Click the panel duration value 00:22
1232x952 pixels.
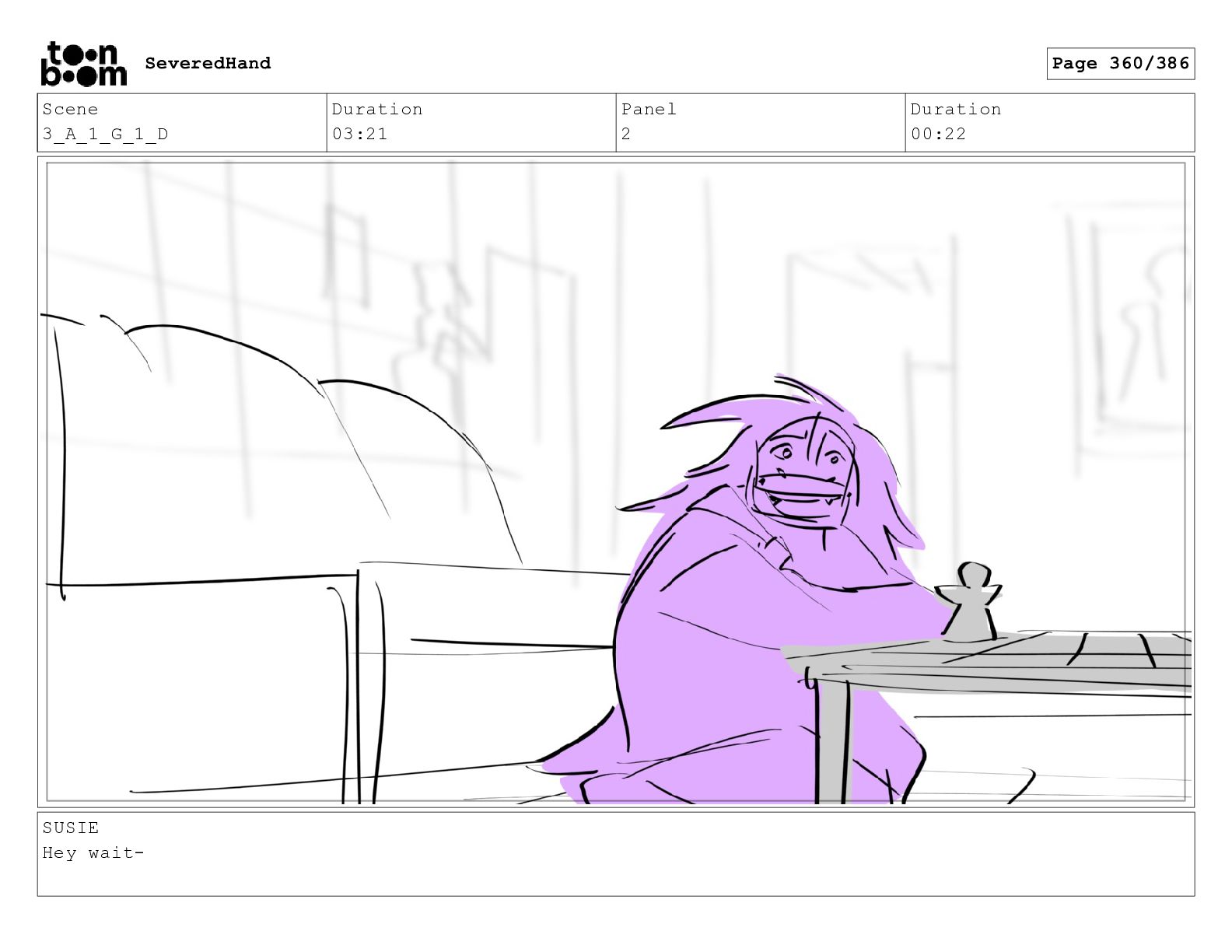tap(938, 134)
